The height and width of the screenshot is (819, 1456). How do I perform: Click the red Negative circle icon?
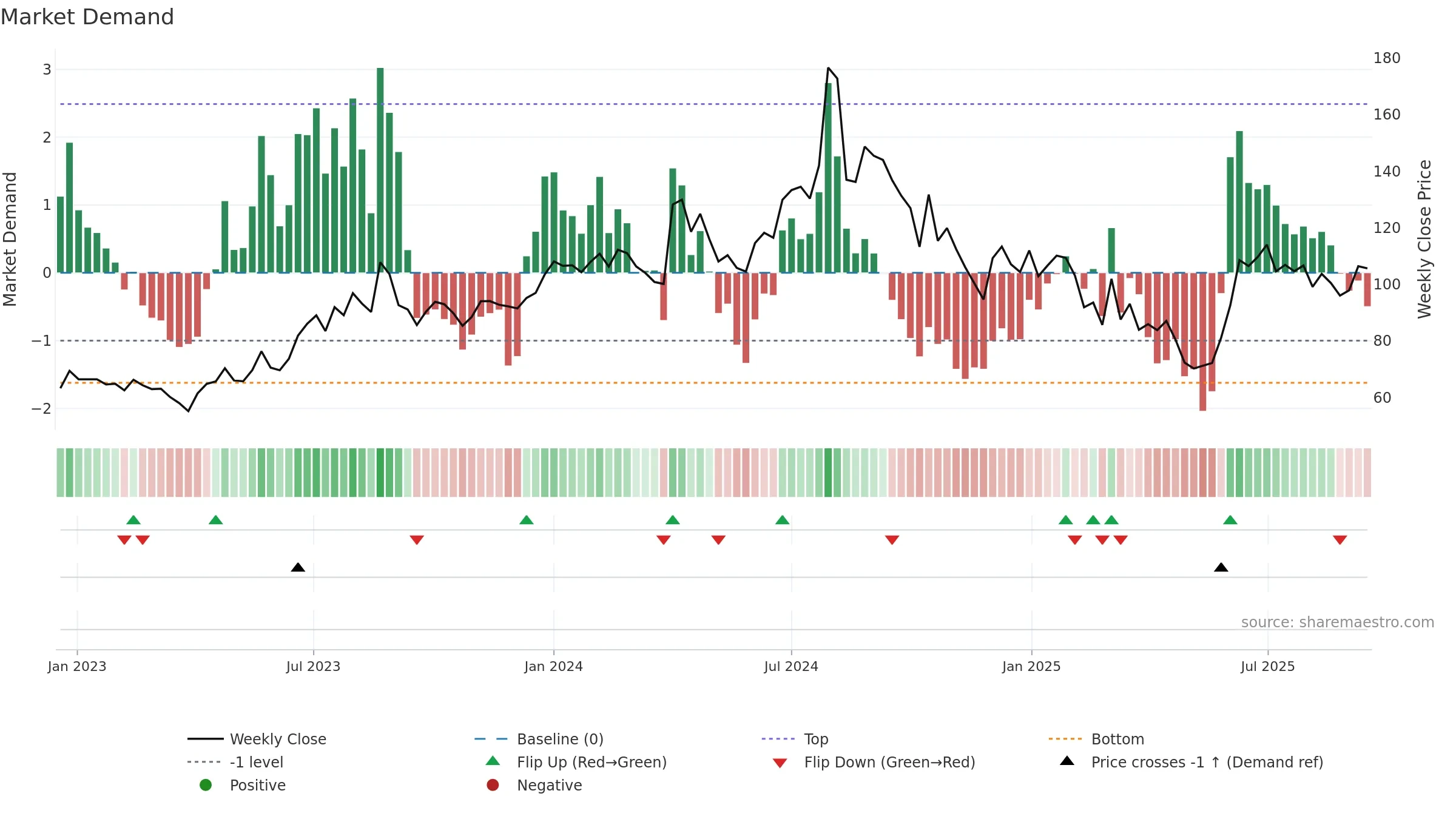[493, 785]
